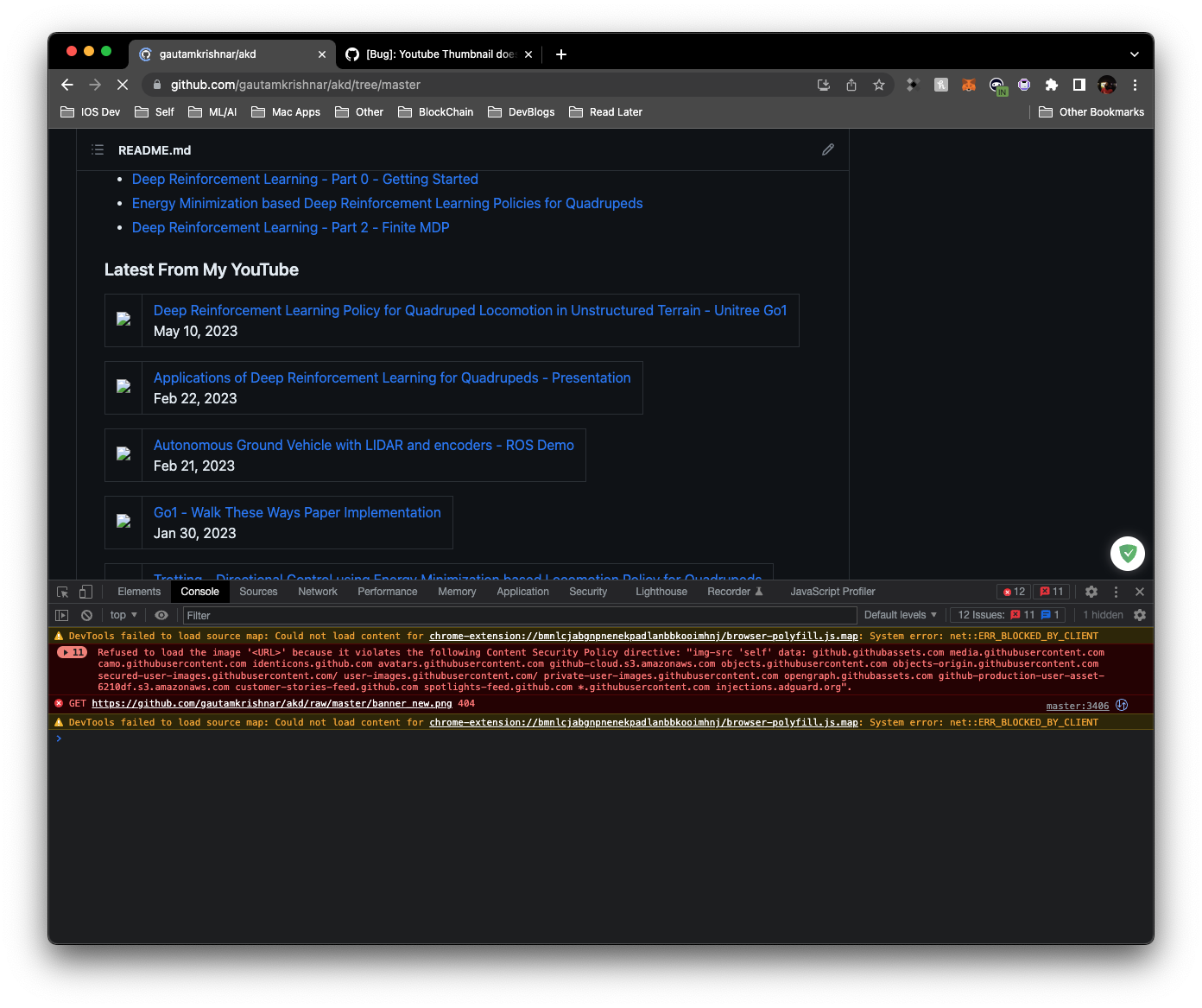
Task: Open the MetaMask extension icon
Action: click(x=969, y=85)
